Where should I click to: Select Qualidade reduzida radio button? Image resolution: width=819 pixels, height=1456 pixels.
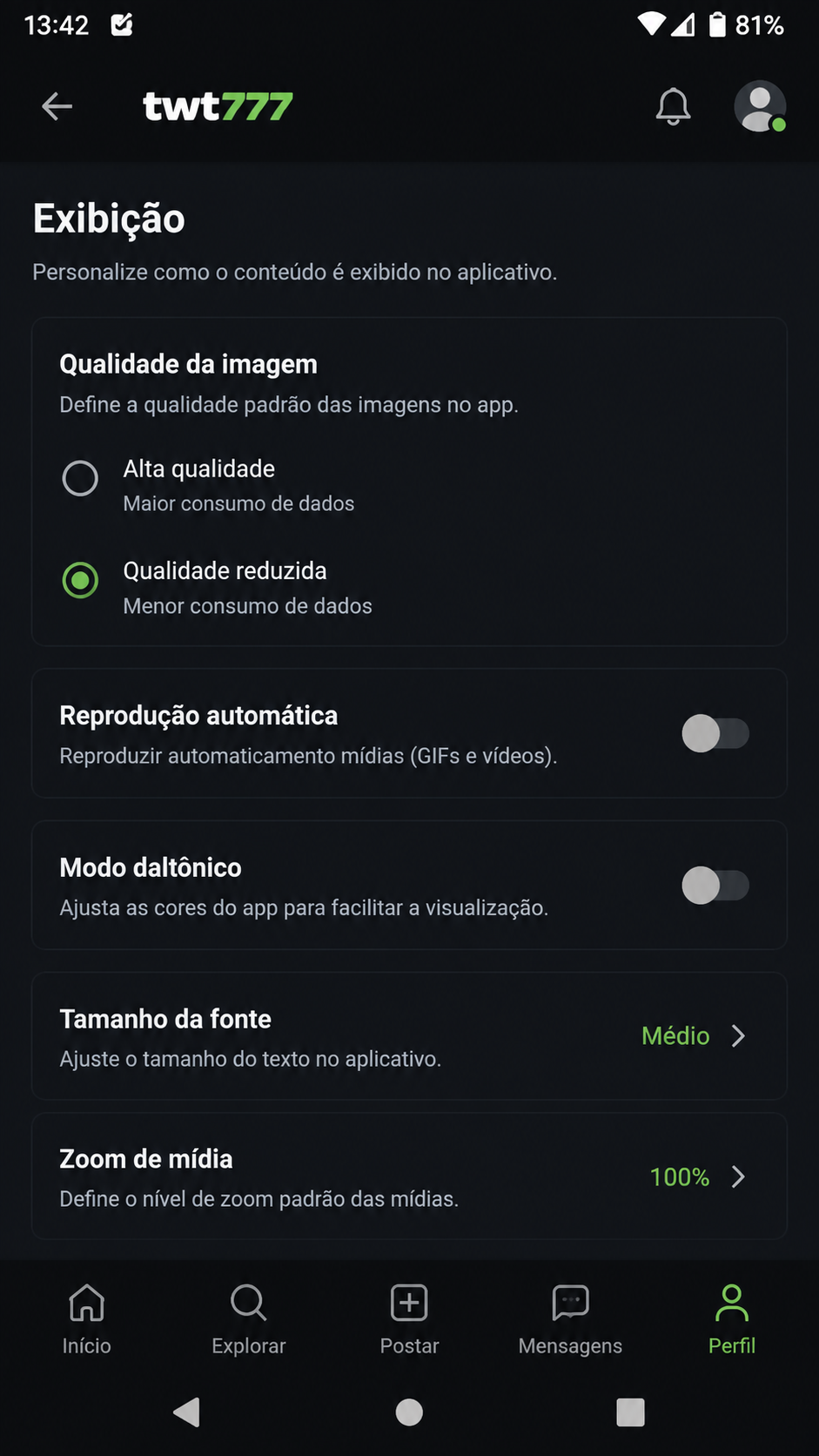click(80, 580)
